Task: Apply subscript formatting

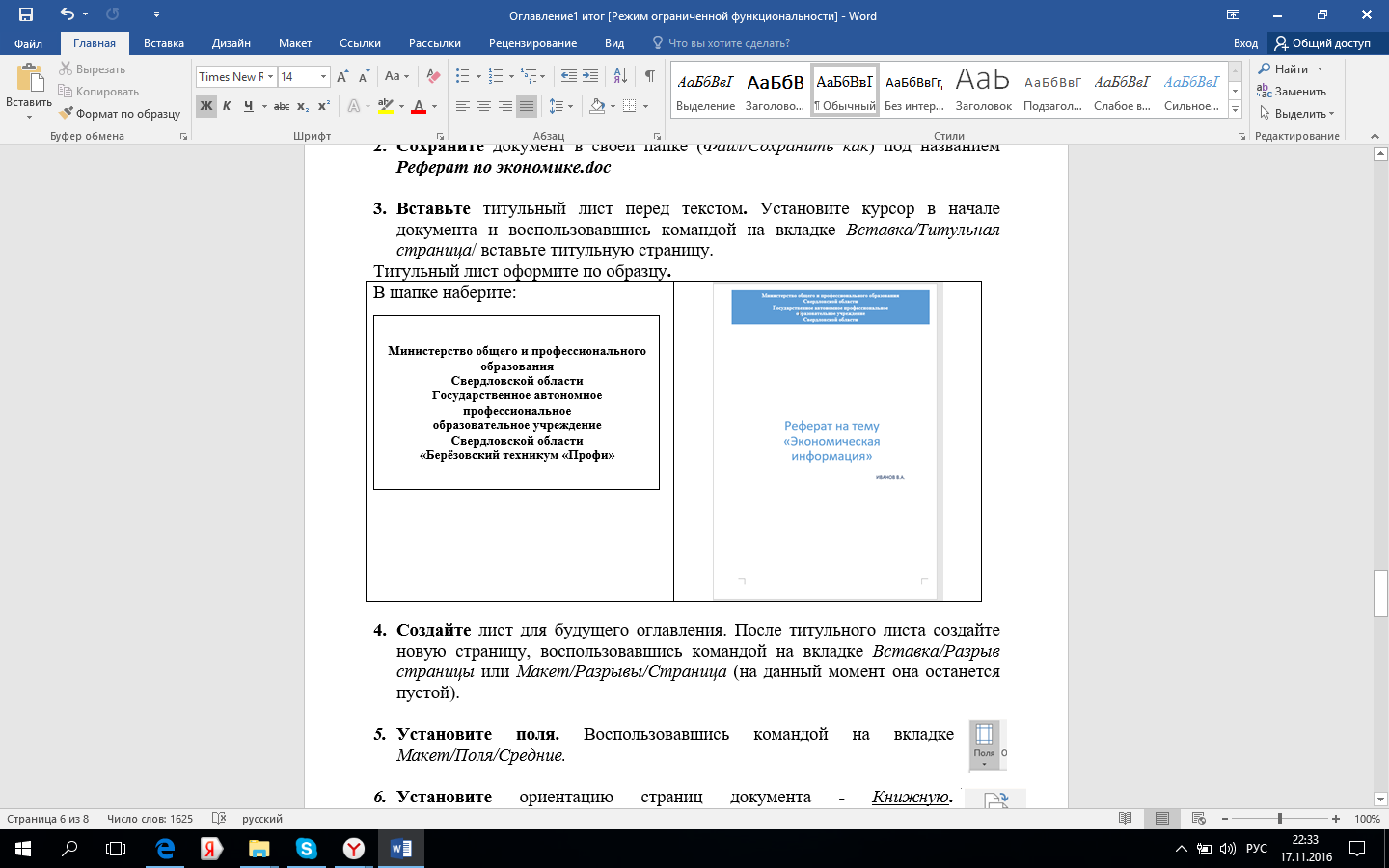Action: (x=303, y=106)
